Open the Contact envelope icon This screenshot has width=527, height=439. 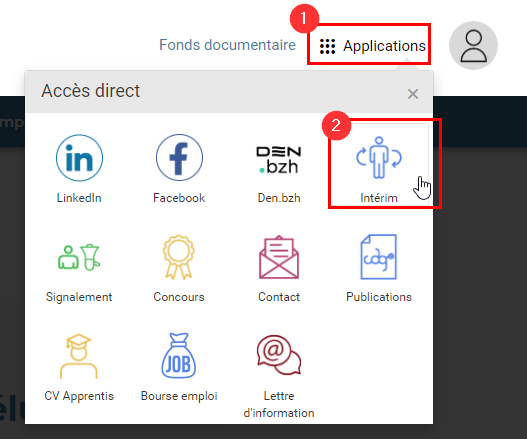pos(279,257)
